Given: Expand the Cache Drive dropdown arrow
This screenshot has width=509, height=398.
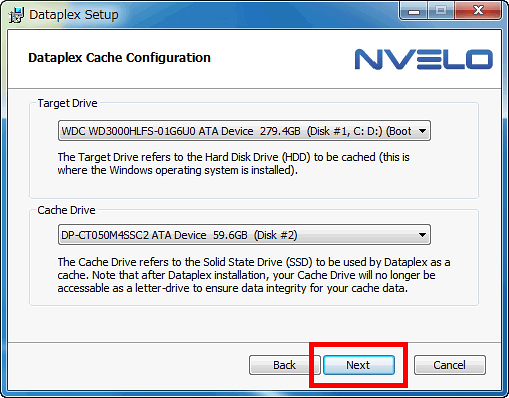Looking at the screenshot, I should click(x=422, y=235).
